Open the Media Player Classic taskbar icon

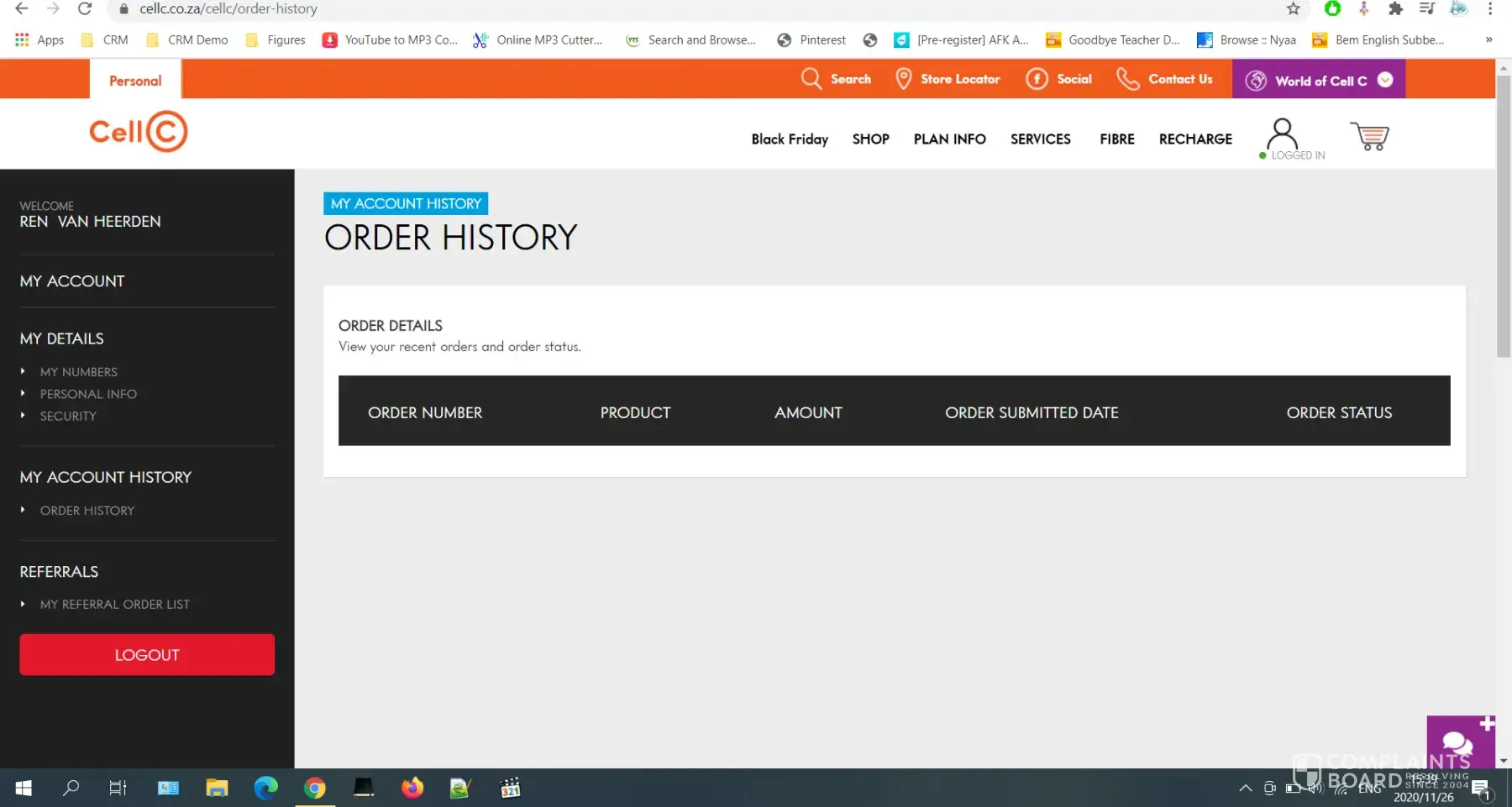click(x=510, y=788)
